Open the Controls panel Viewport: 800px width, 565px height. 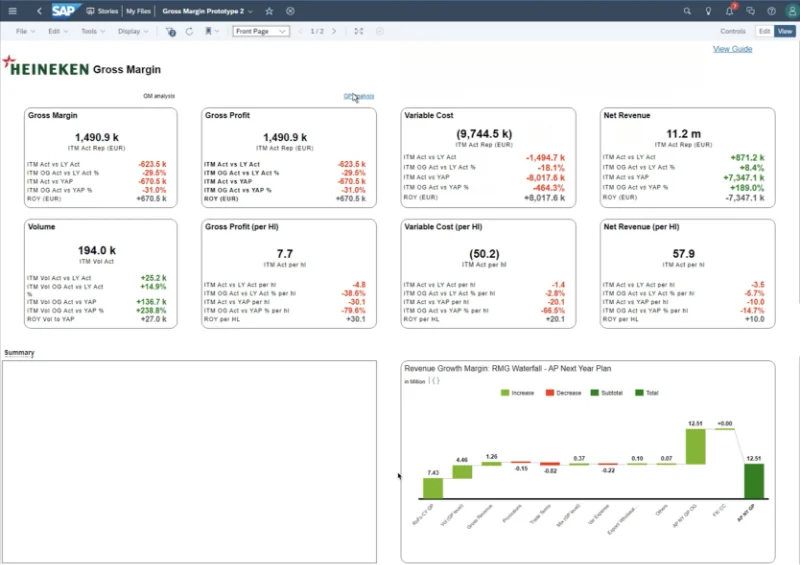click(x=733, y=31)
